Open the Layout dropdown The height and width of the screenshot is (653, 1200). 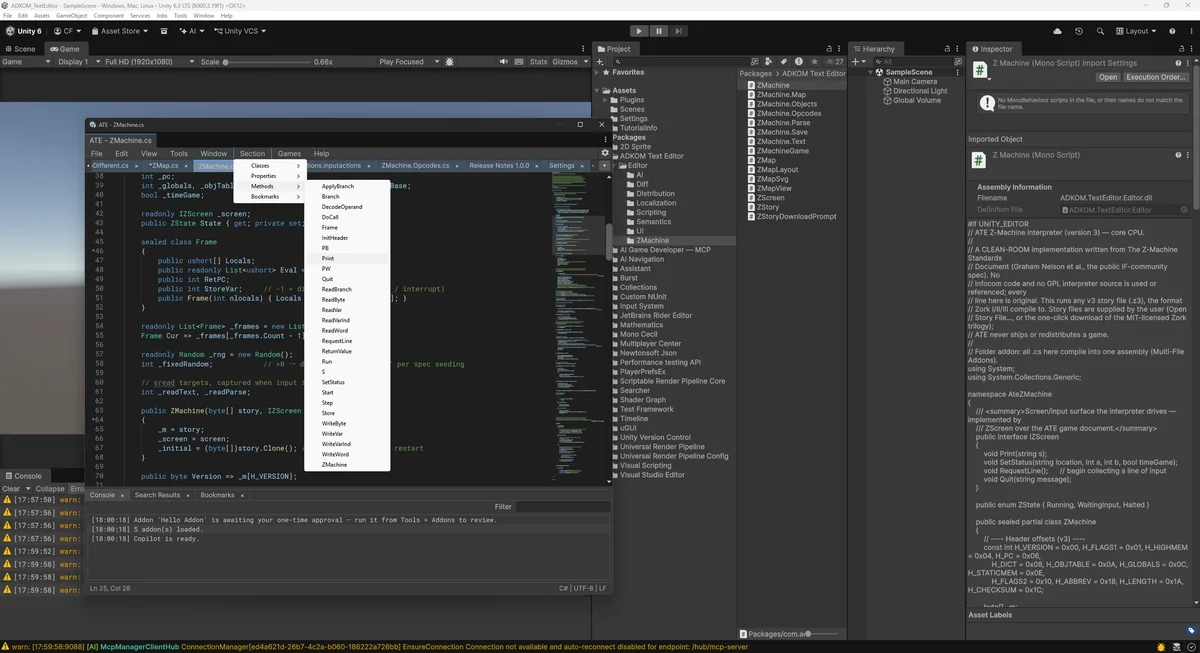1138,31
